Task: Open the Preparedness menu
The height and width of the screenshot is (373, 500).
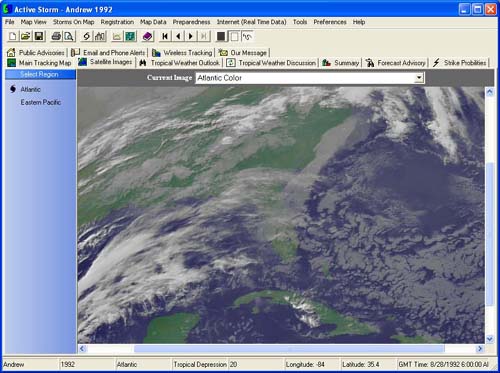Action: 192,22
